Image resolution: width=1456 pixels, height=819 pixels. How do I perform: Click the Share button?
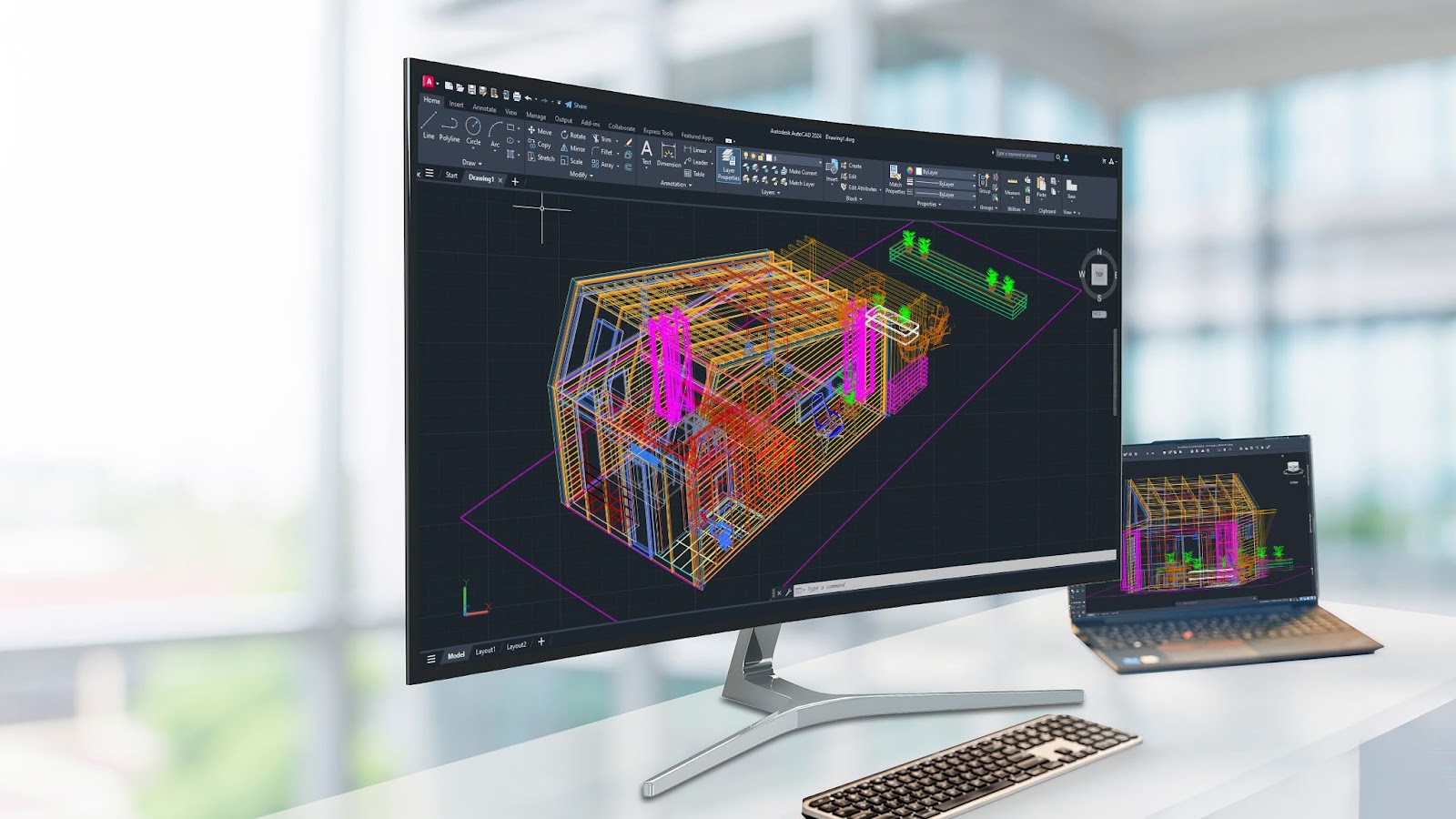(576, 106)
